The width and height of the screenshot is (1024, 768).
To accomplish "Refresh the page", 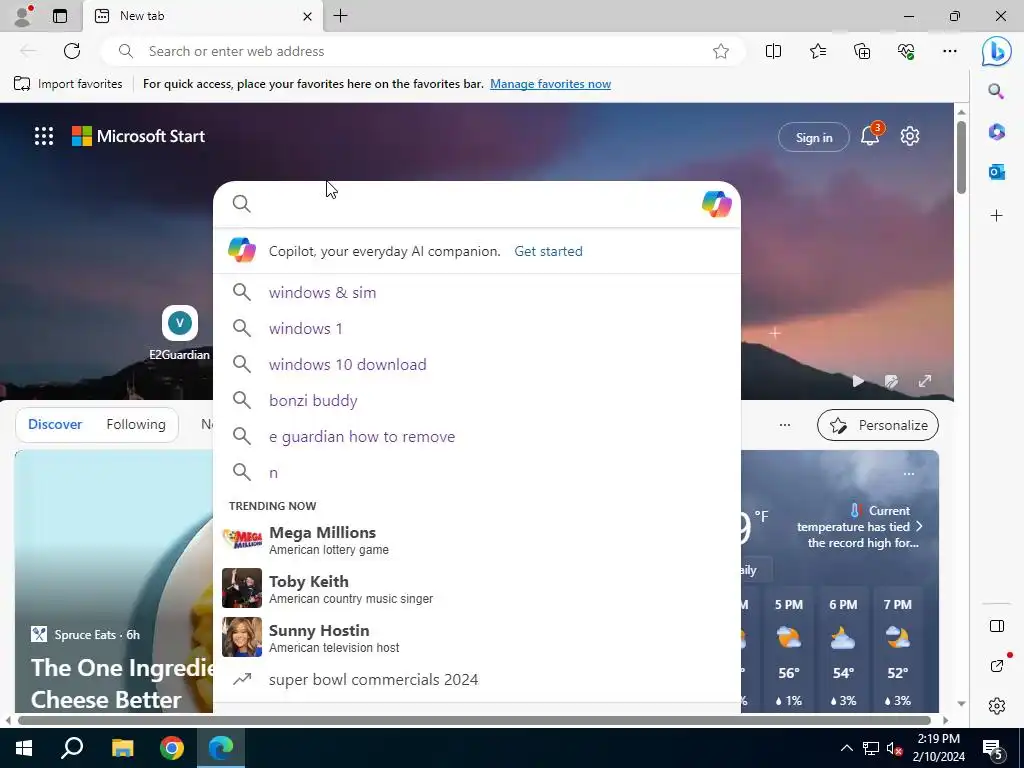I will (72, 51).
